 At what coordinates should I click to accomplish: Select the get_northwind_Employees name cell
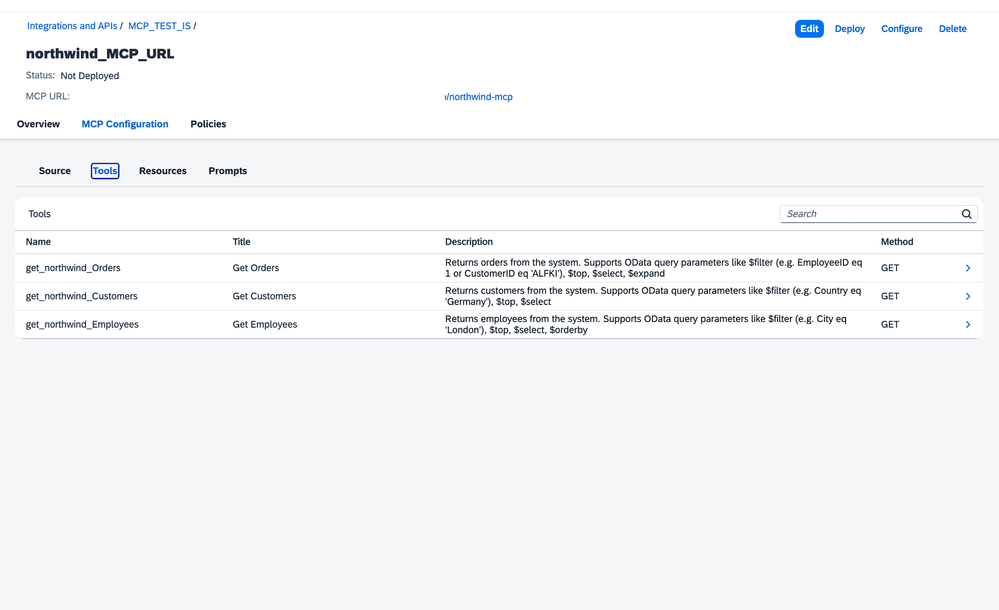[x=82, y=324]
